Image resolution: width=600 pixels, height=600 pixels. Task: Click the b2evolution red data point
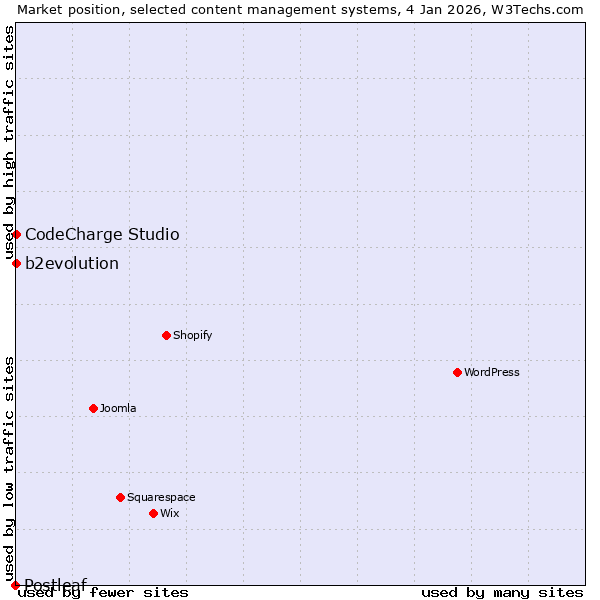16,263
